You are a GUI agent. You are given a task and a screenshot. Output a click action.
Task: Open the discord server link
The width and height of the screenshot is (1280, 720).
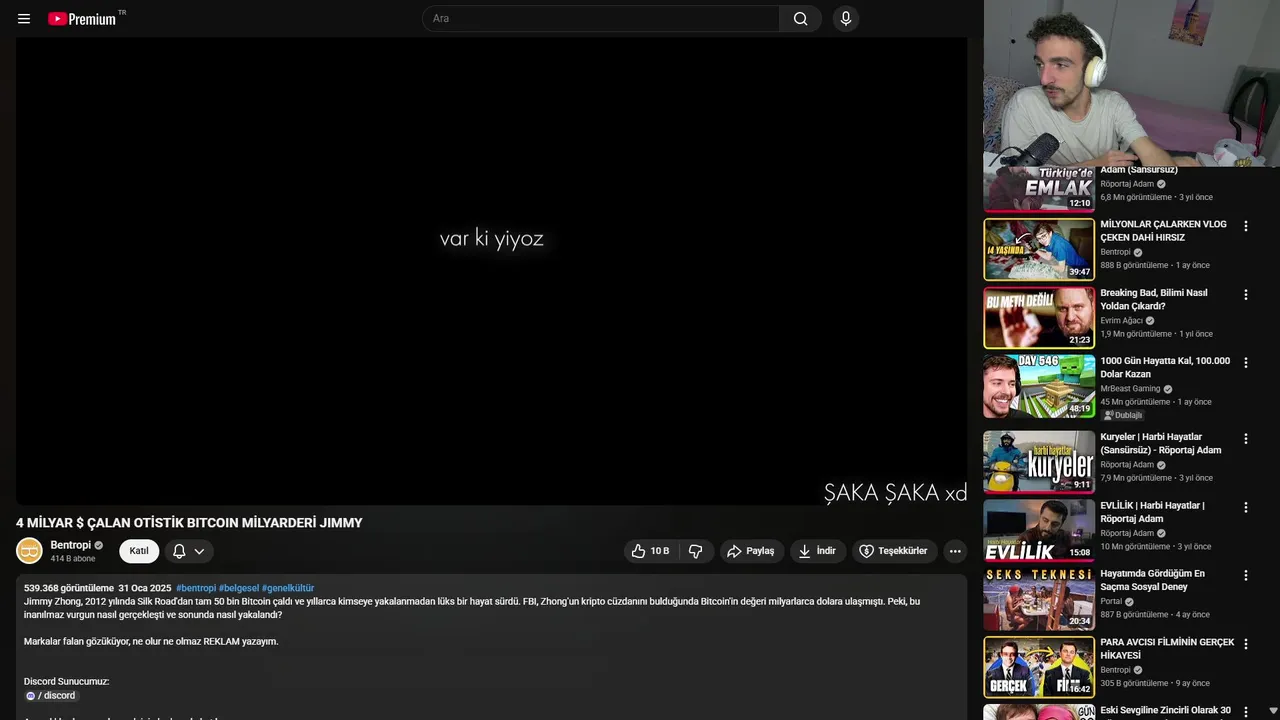point(50,695)
